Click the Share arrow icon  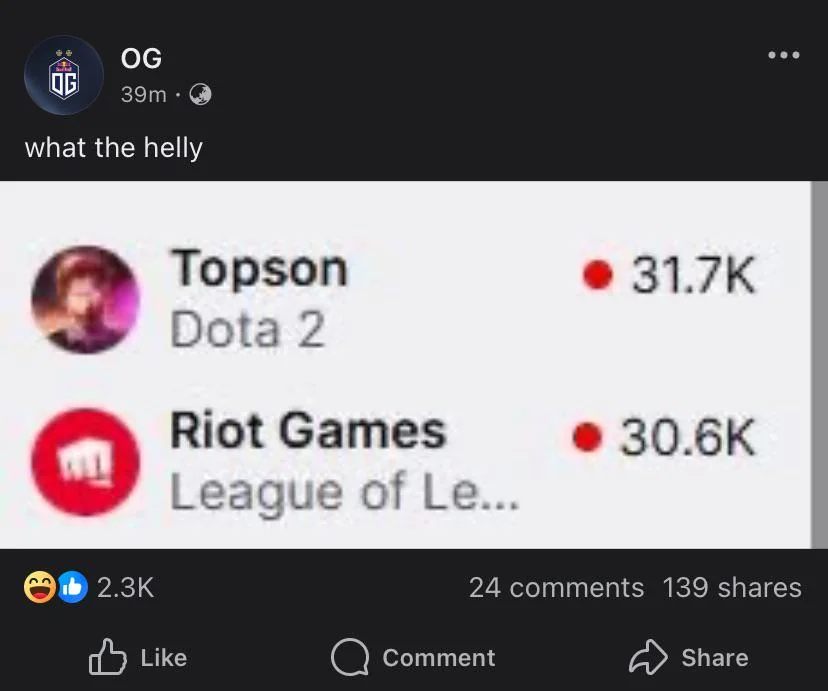pos(647,657)
